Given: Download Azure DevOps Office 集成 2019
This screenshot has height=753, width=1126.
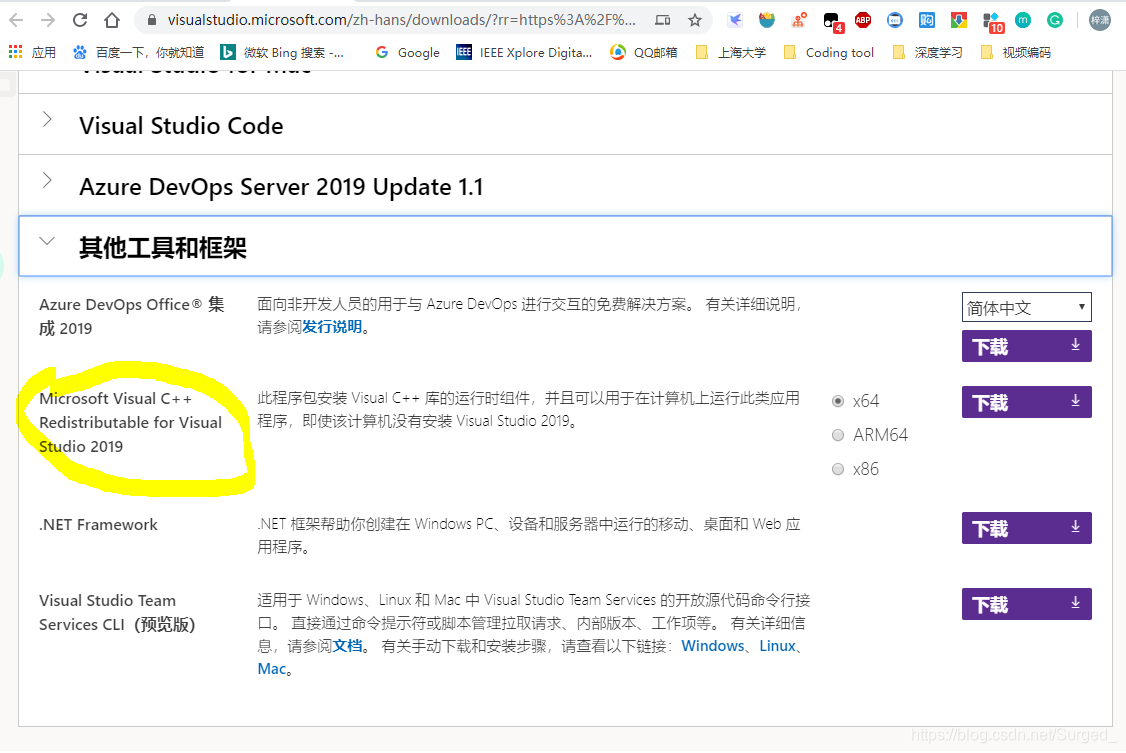Looking at the screenshot, I should coord(1026,346).
